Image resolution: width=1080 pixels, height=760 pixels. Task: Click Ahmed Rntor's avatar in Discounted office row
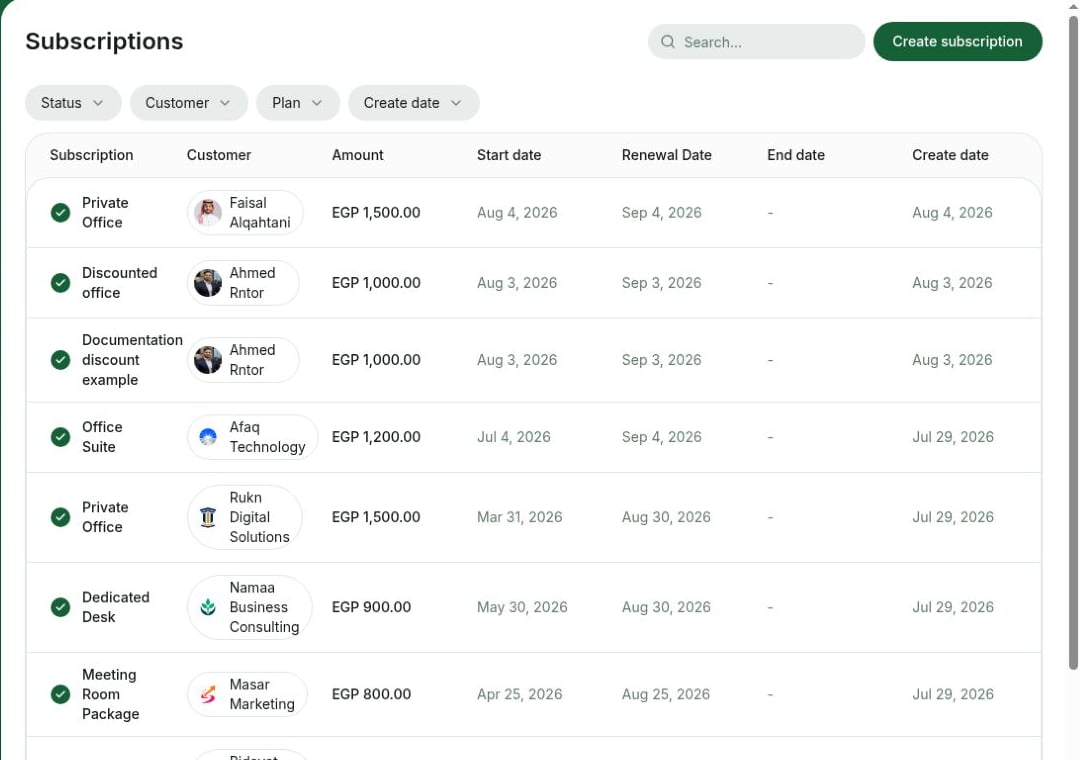coord(208,283)
